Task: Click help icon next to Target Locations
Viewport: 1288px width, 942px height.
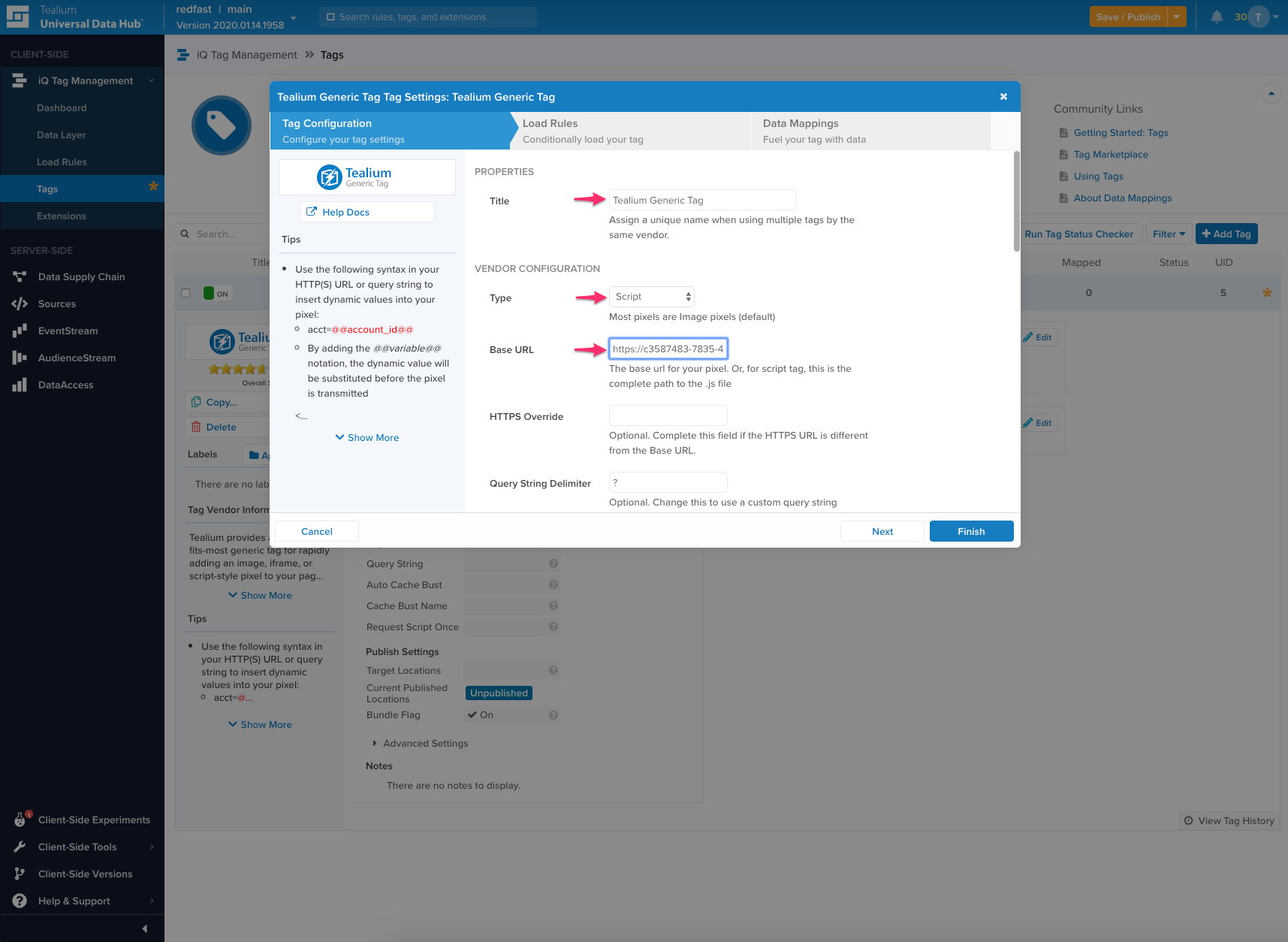Action: (554, 670)
